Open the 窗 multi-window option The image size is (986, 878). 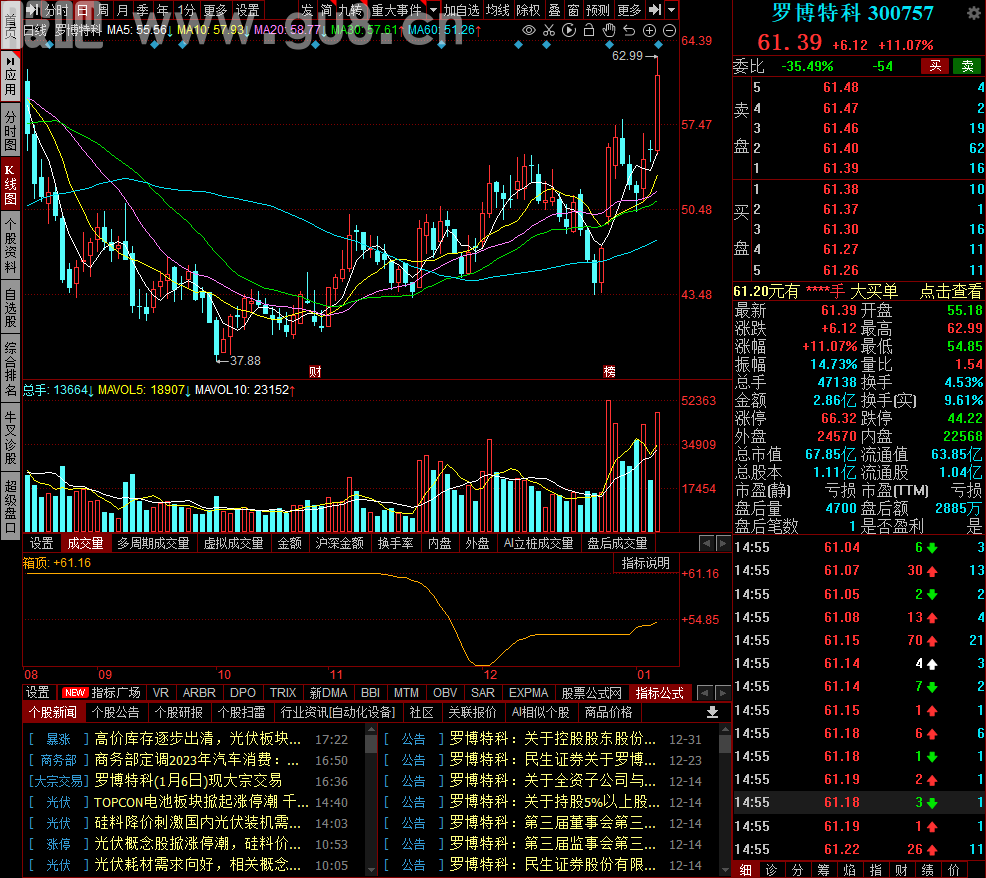(573, 10)
